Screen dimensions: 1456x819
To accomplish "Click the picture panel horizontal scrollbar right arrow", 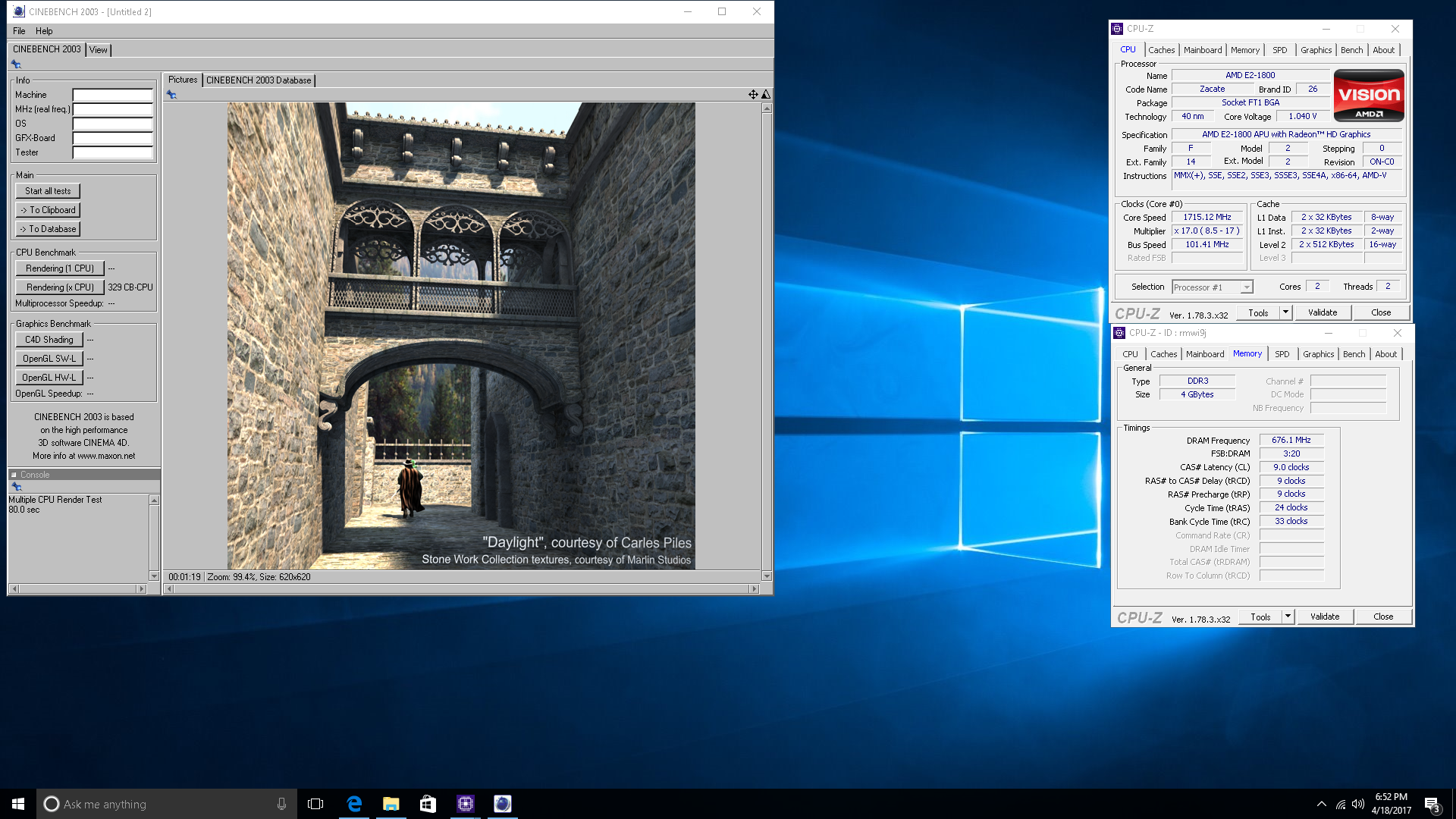I will coord(754,589).
